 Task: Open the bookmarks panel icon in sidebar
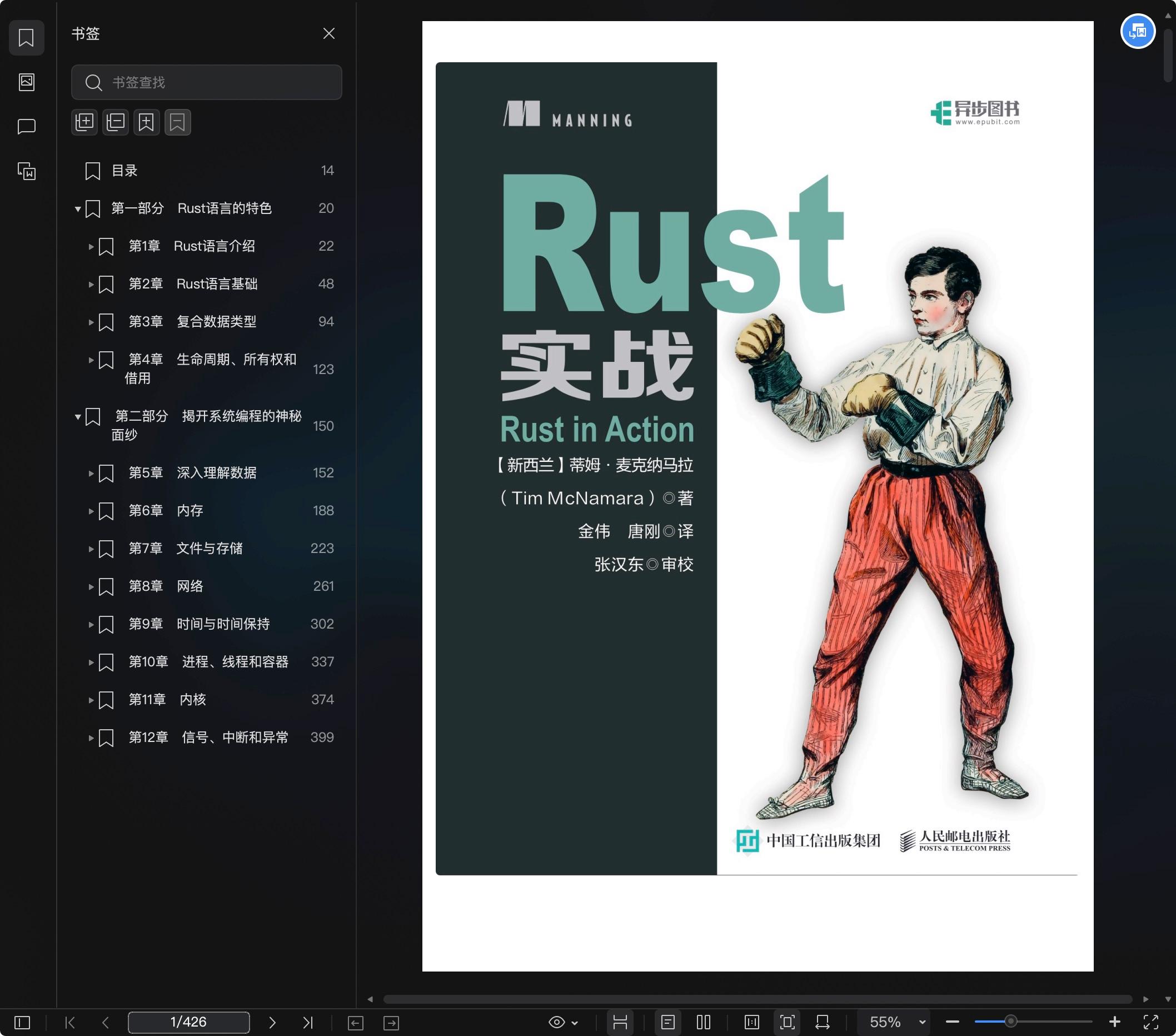click(x=27, y=38)
